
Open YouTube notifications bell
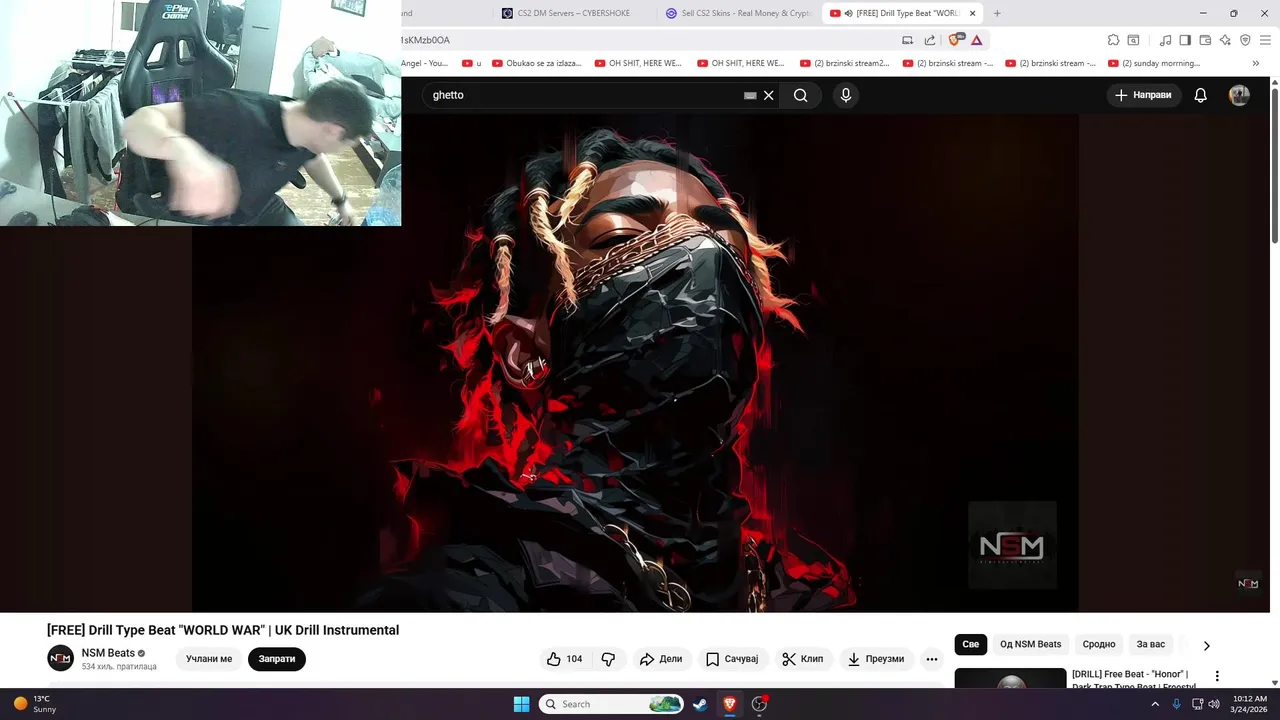click(x=1200, y=95)
